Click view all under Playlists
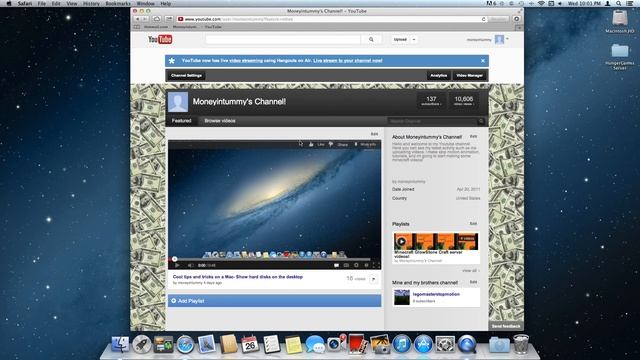This screenshot has width=640, height=360. tap(471, 271)
